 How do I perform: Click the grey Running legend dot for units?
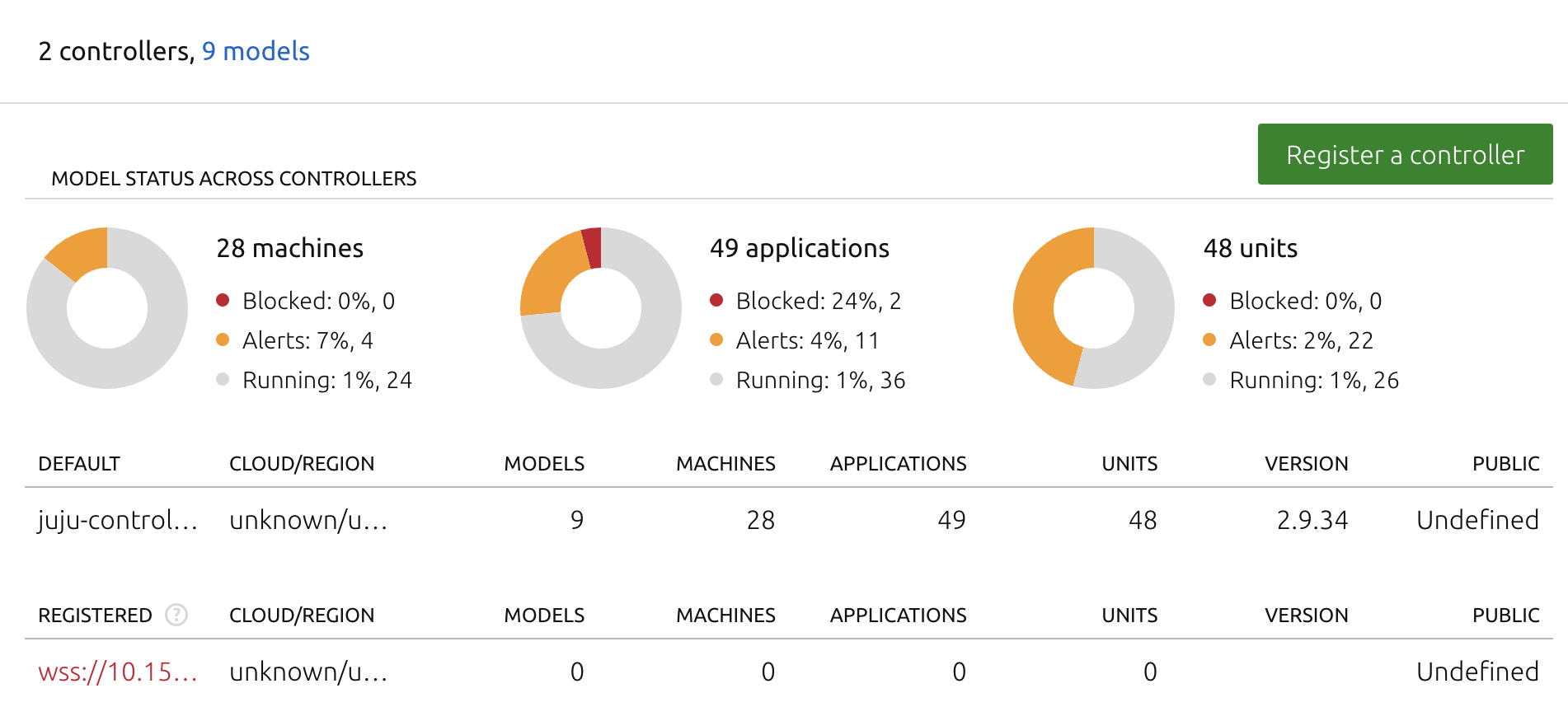pyautogui.click(x=1209, y=380)
